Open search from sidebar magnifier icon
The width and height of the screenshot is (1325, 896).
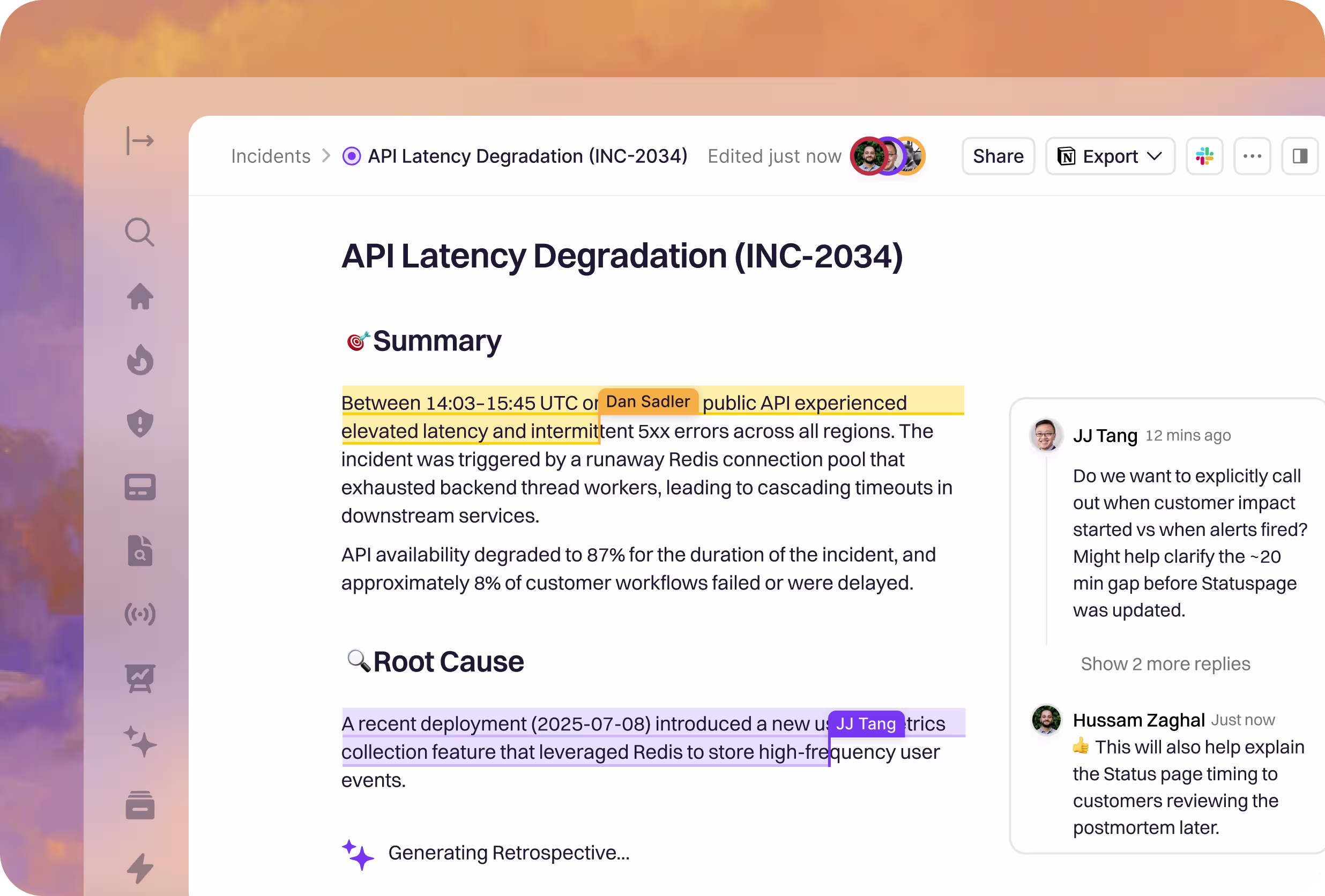click(140, 233)
